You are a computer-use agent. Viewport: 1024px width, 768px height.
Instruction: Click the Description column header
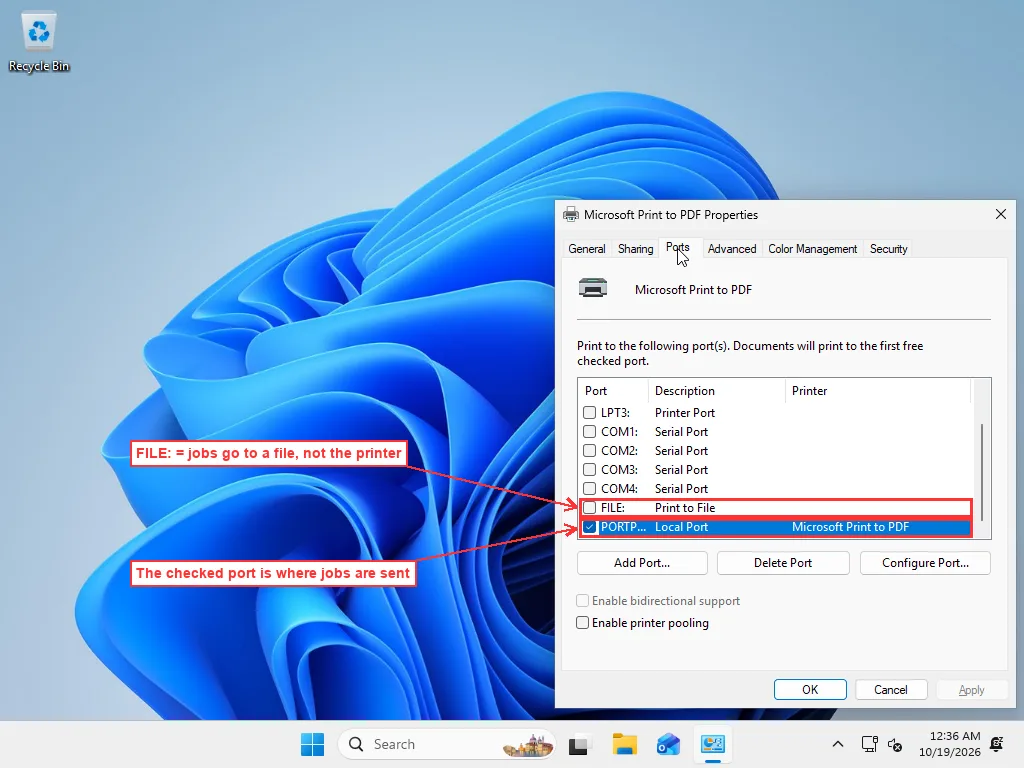(716, 391)
